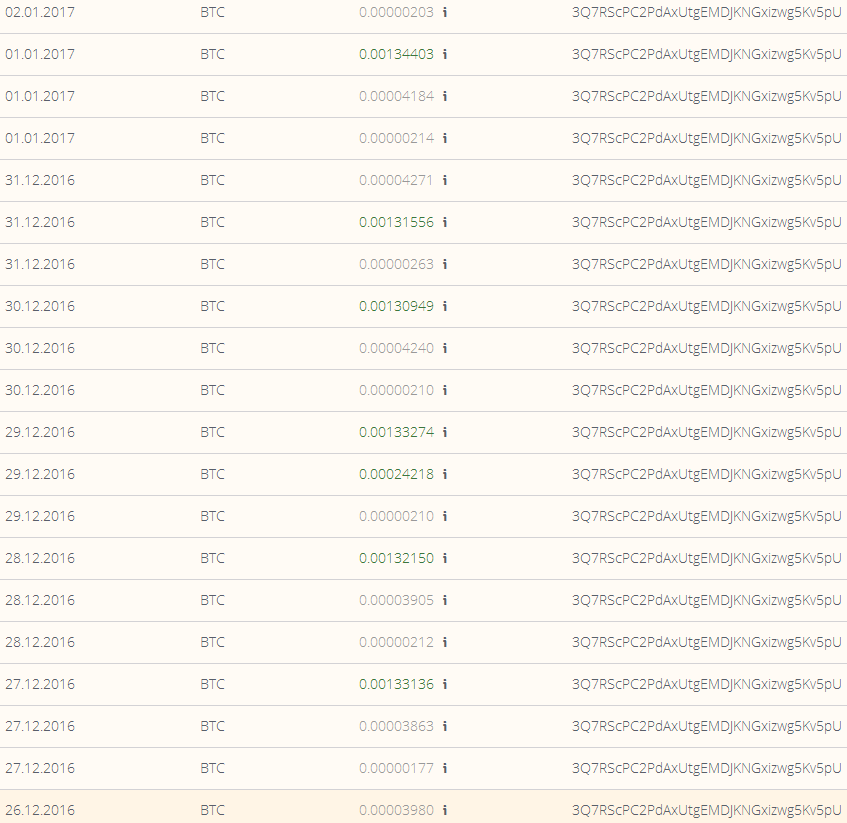Show info icon next to 0.00003905
Screen dimensions: 847x823
coord(445,600)
